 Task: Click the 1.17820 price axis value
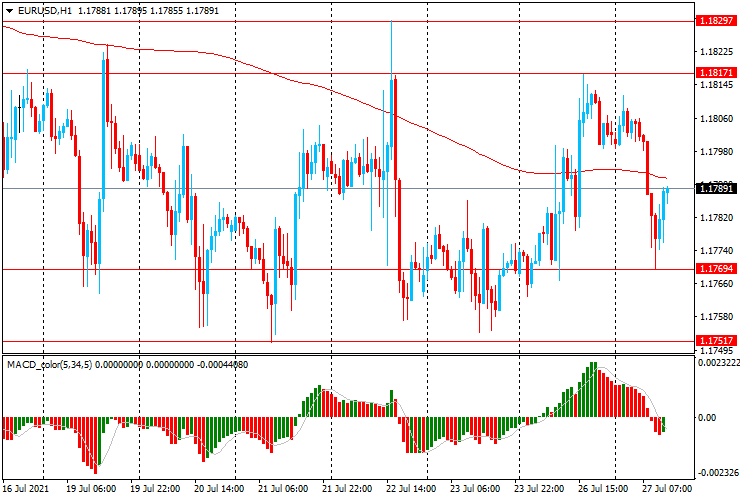click(x=716, y=218)
